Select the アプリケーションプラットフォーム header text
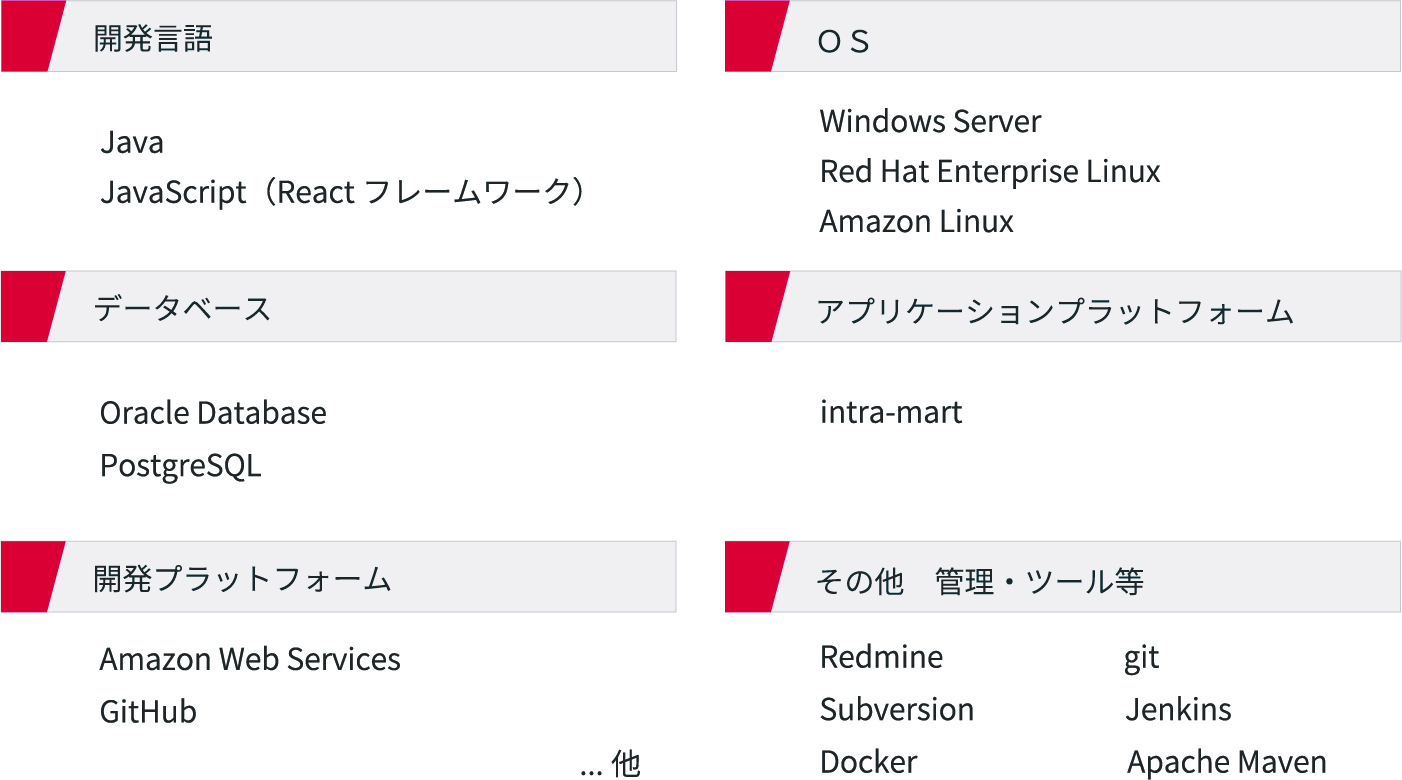This screenshot has height=780, width=1402. (x=1055, y=311)
